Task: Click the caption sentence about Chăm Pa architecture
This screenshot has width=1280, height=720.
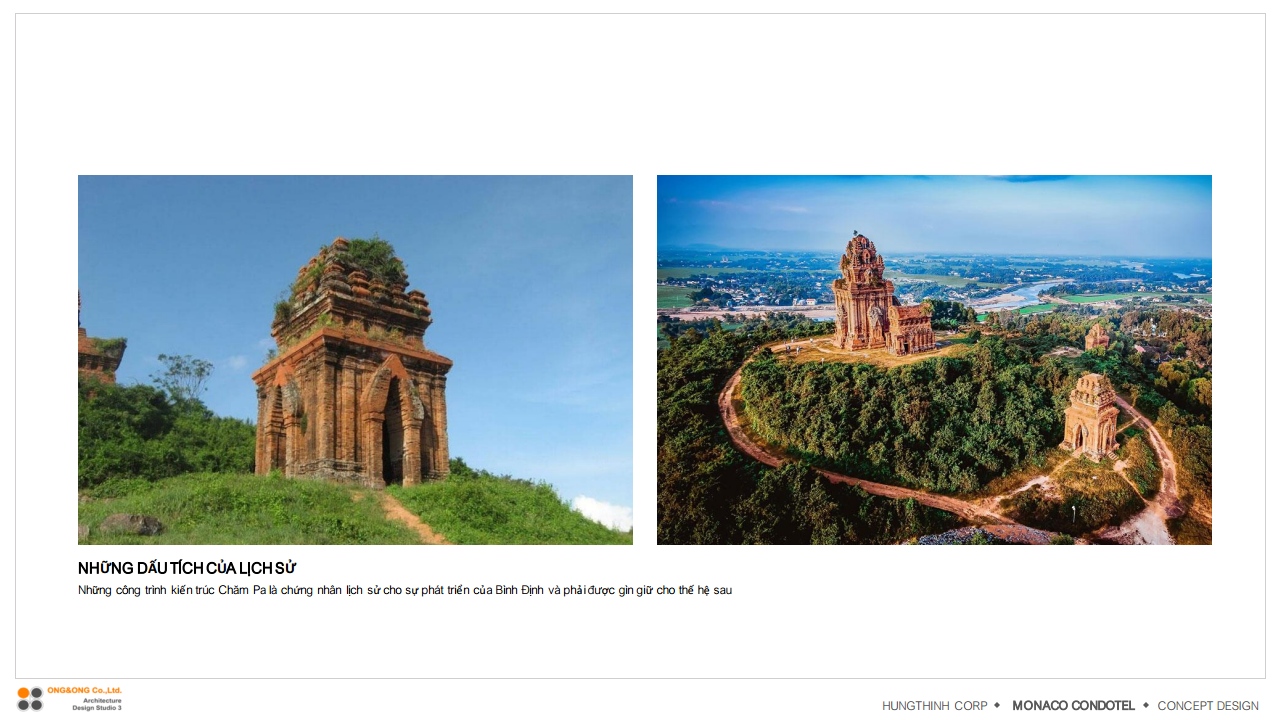Action: (405, 590)
